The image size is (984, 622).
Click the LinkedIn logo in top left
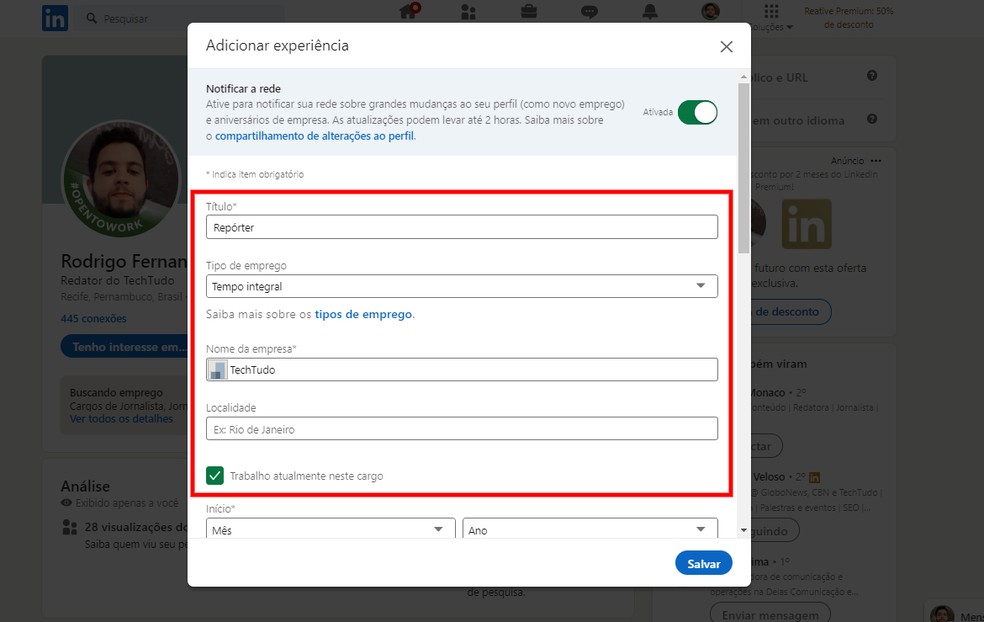click(55, 17)
